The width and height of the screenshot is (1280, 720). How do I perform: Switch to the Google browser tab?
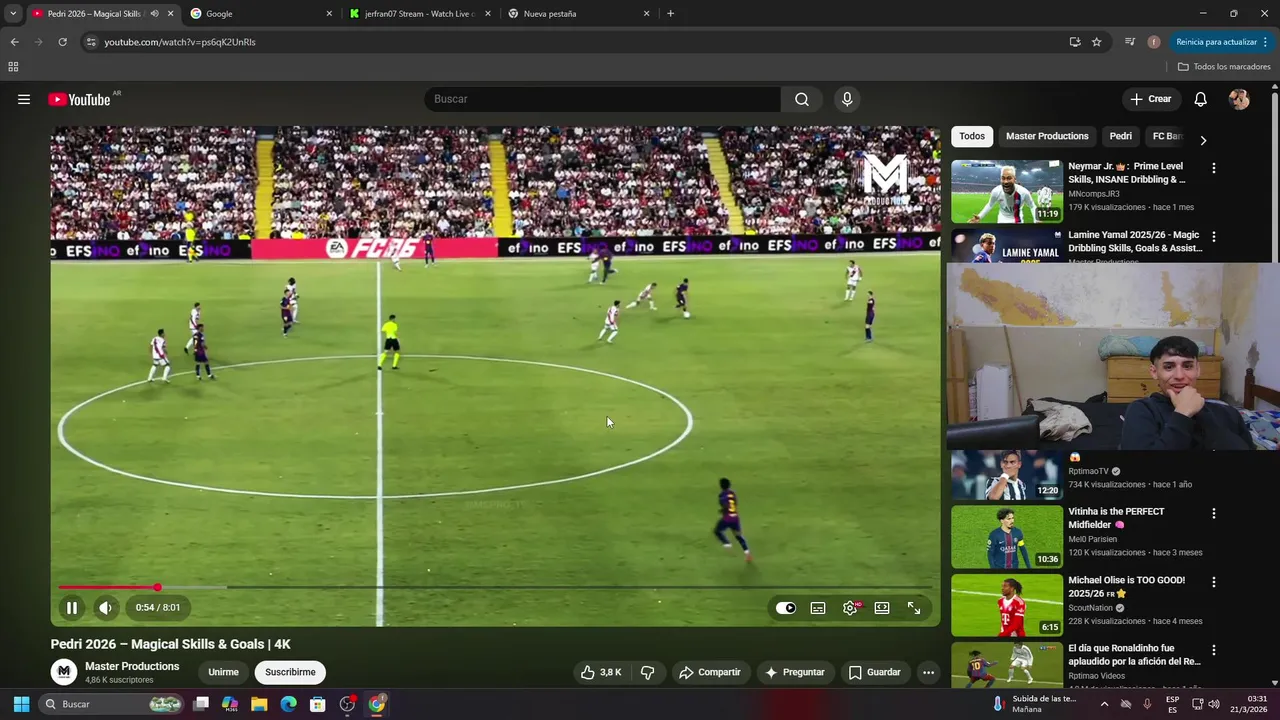(x=261, y=14)
